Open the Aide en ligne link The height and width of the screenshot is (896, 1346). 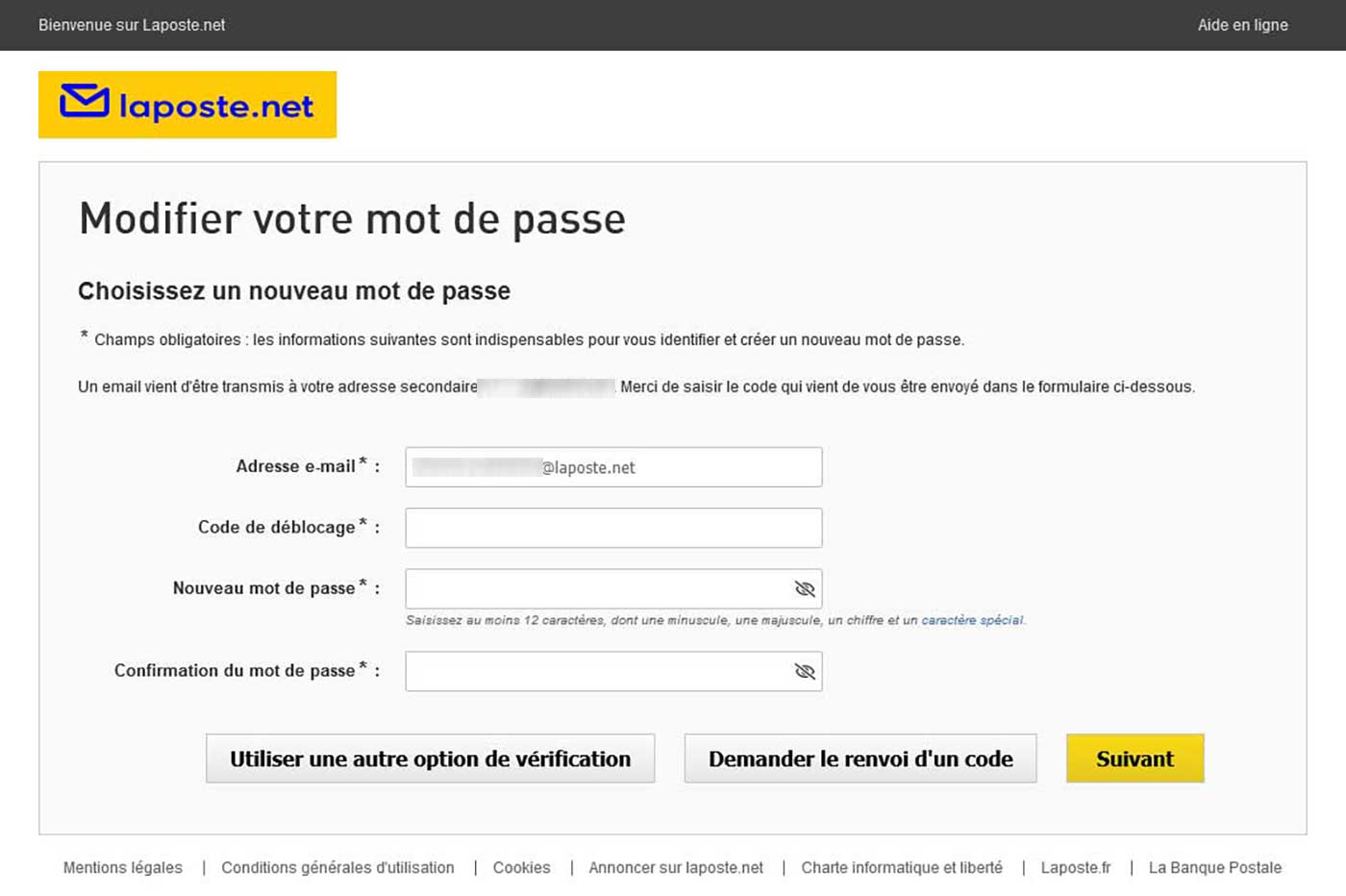pos(1242,25)
